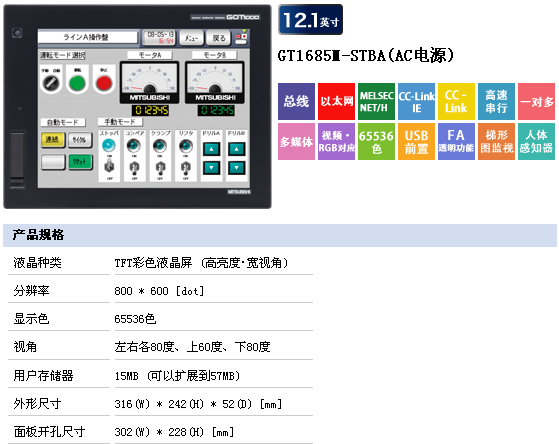Click the 65536色 display color value
This screenshot has width=559, height=444.
135,319
